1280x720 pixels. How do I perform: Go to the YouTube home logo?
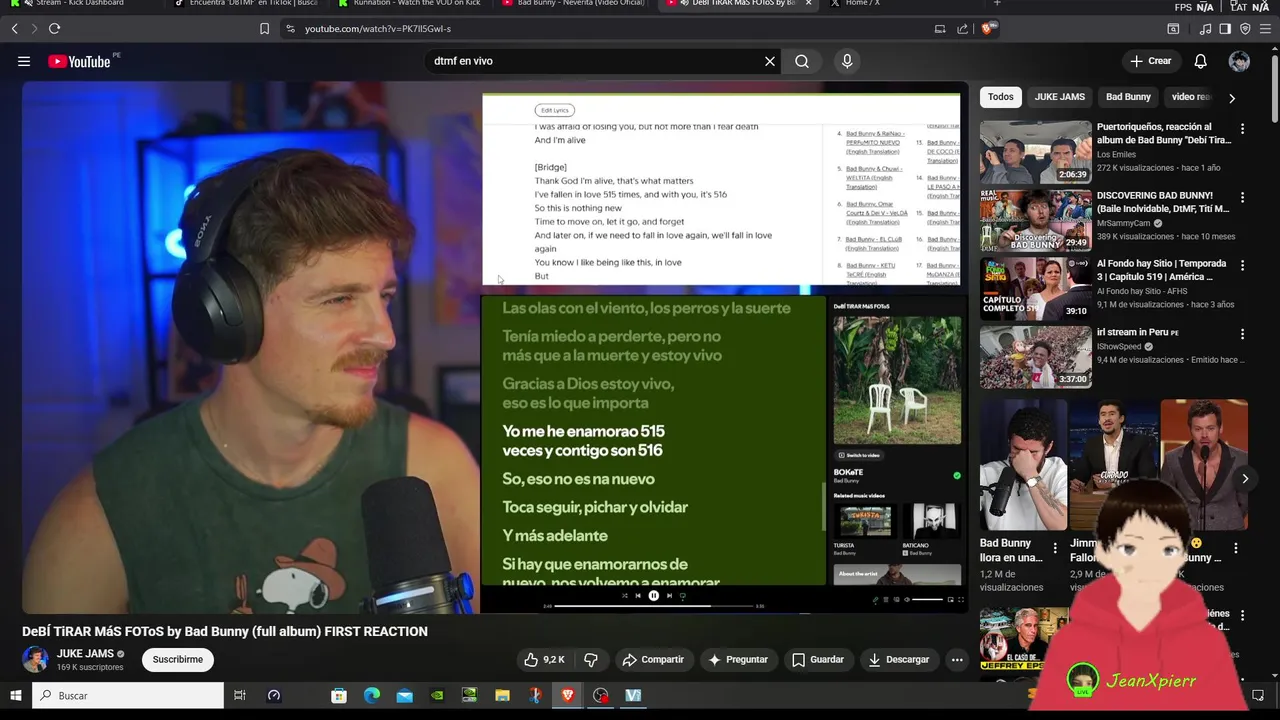pyautogui.click(x=79, y=61)
